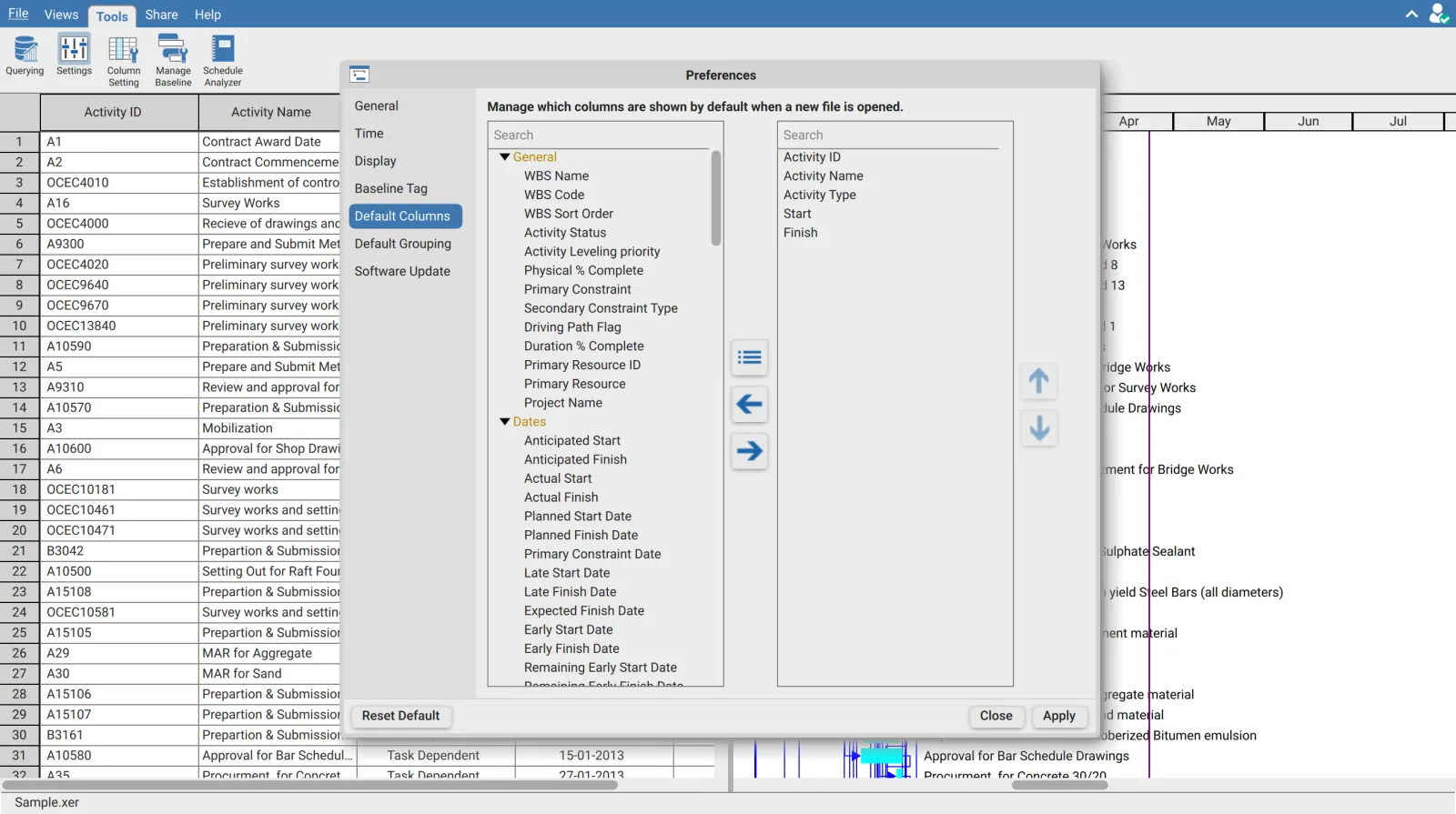Select Activity ID in chosen columns
This screenshot has width=1456, height=814.
812,157
